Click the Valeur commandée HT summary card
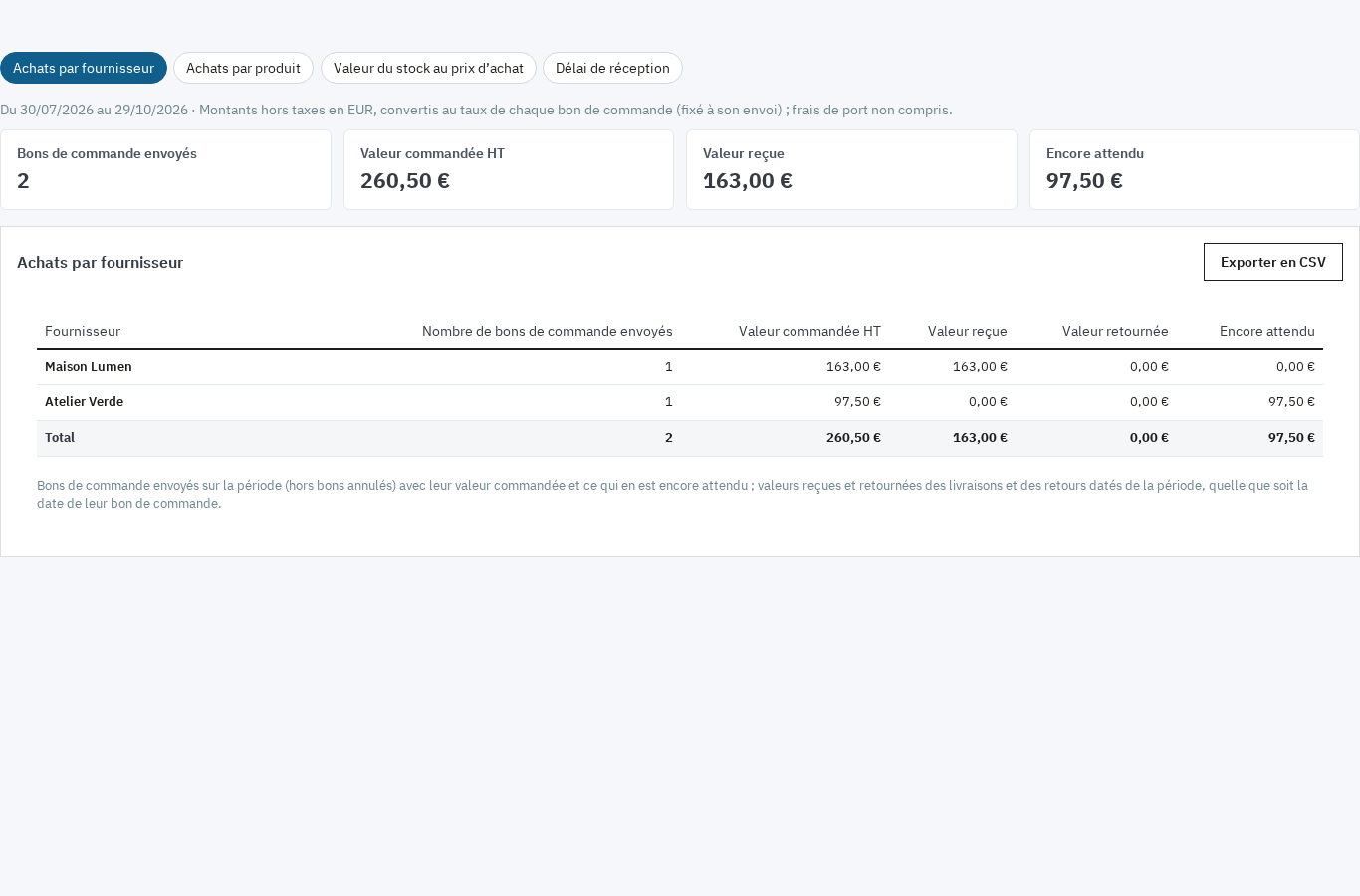Image resolution: width=1360 pixels, height=896 pixels. tap(509, 169)
